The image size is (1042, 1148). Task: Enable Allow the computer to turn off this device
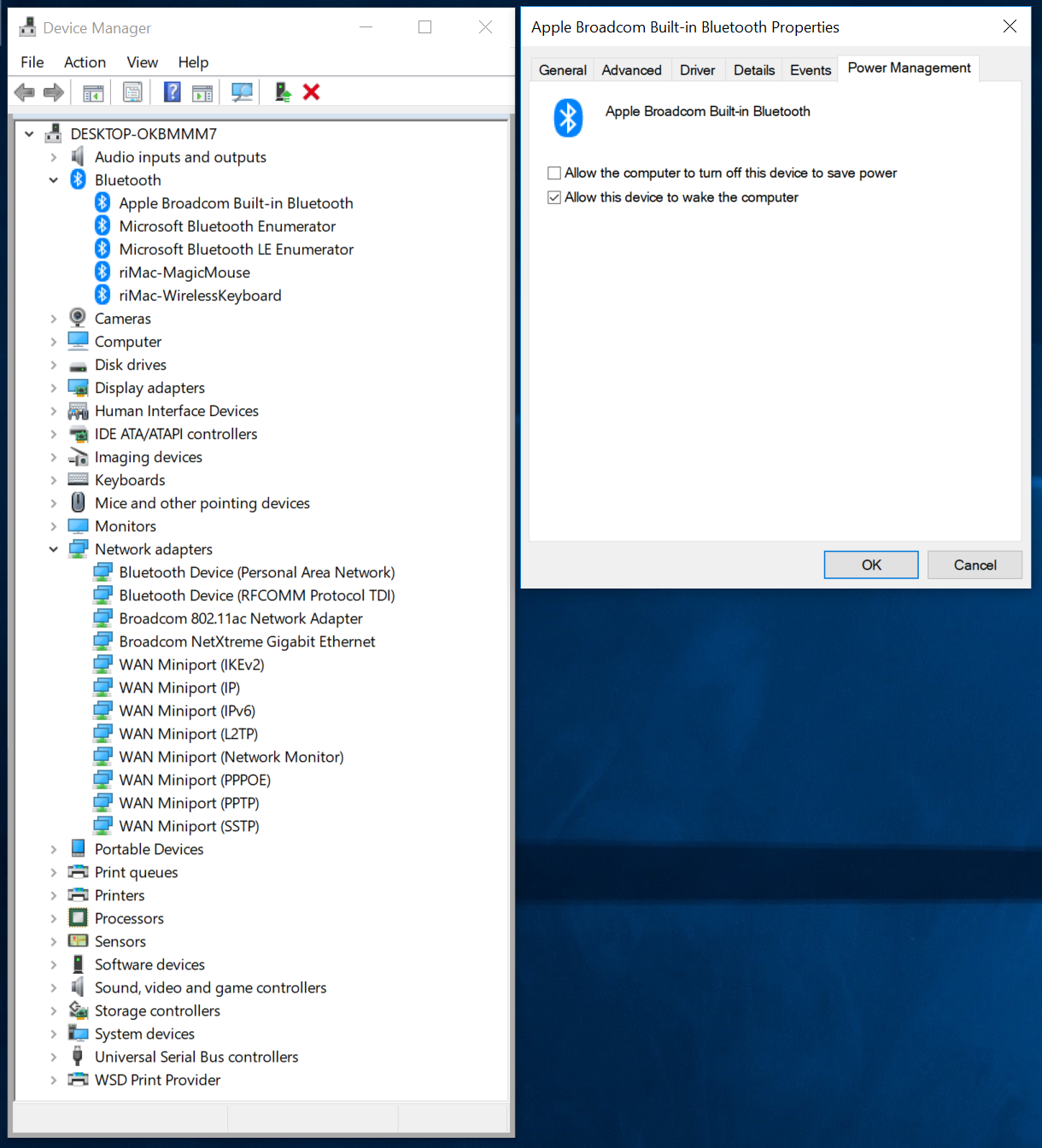point(554,173)
